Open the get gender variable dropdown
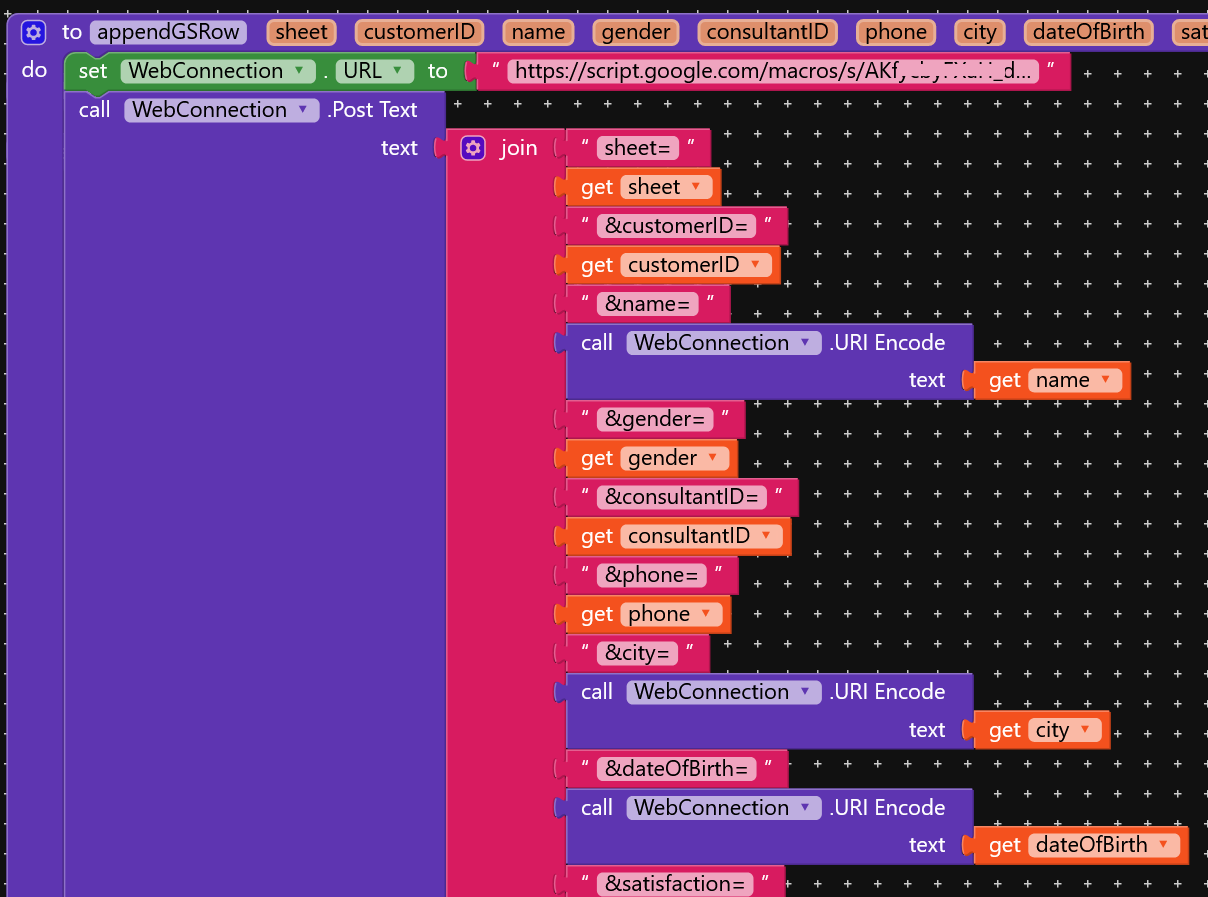 click(x=712, y=458)
